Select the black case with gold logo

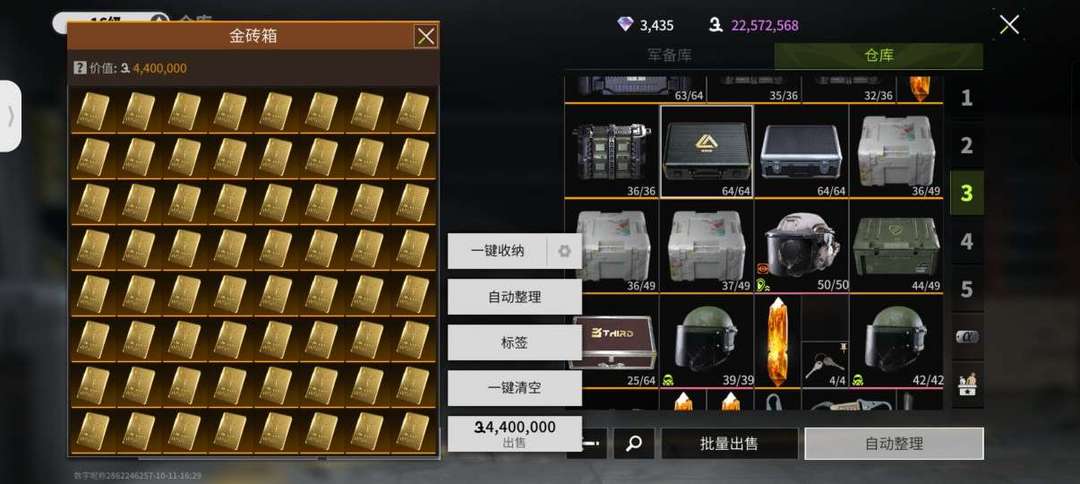(x=707, y=151)
